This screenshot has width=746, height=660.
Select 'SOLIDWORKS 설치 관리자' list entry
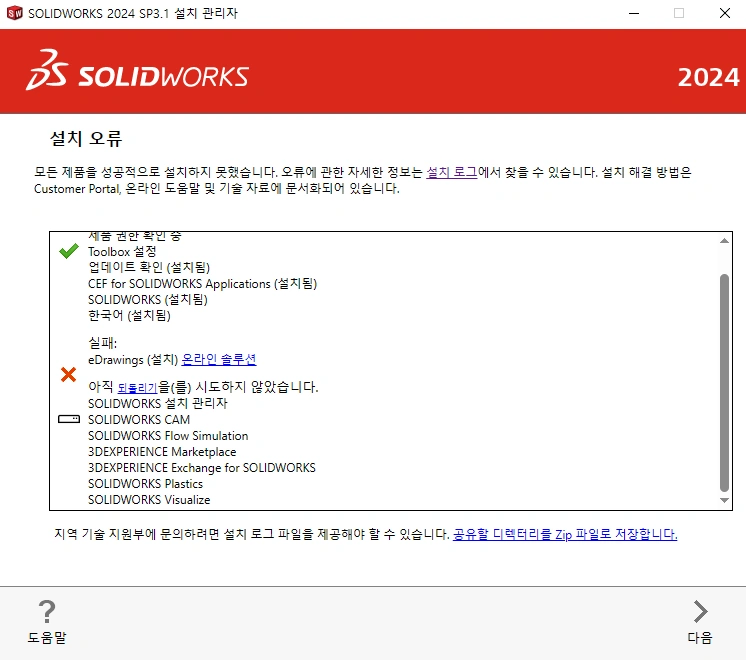158,404
